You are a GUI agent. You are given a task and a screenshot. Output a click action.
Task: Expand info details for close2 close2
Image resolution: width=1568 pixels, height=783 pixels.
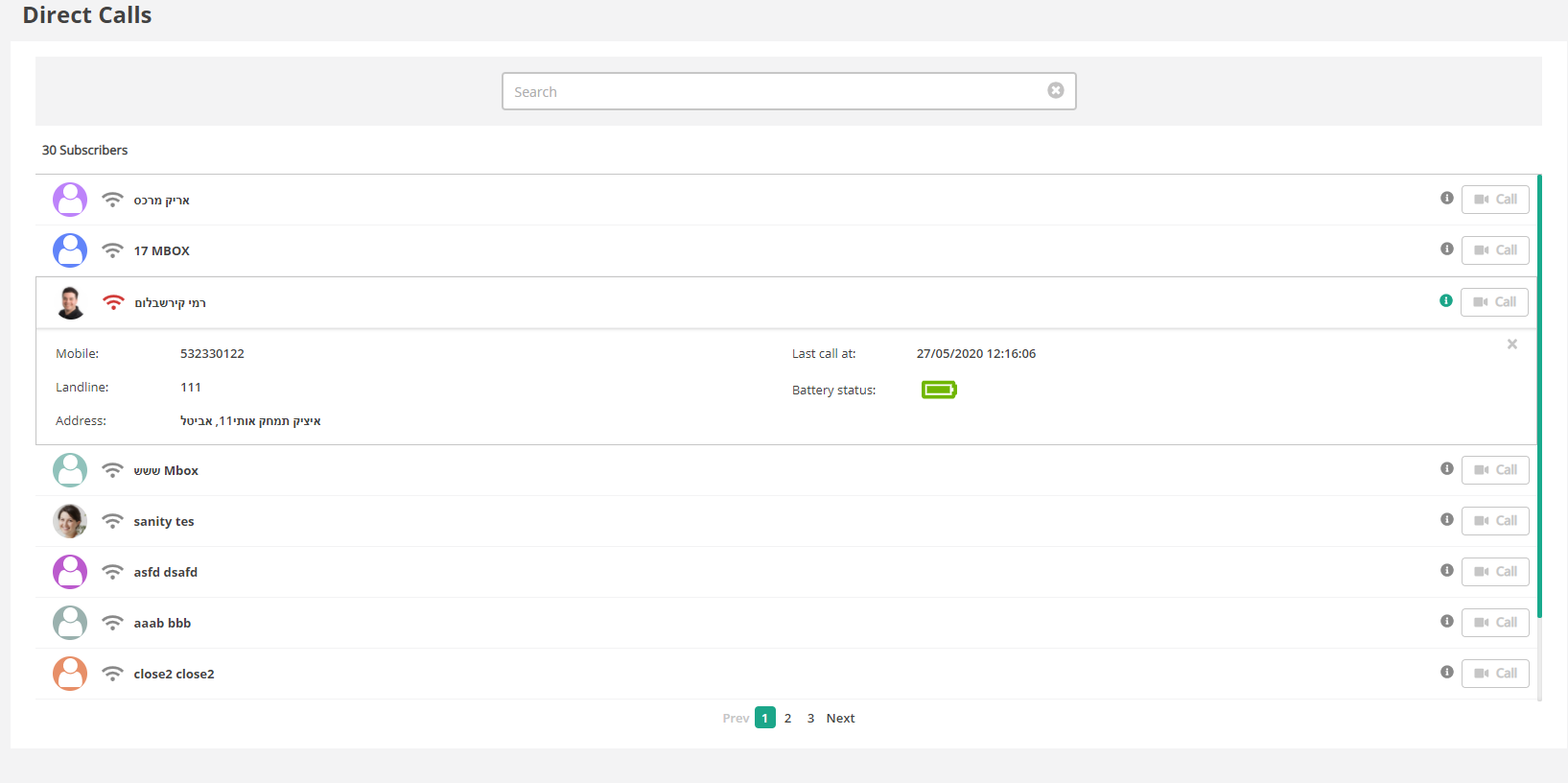point(1446,673)
